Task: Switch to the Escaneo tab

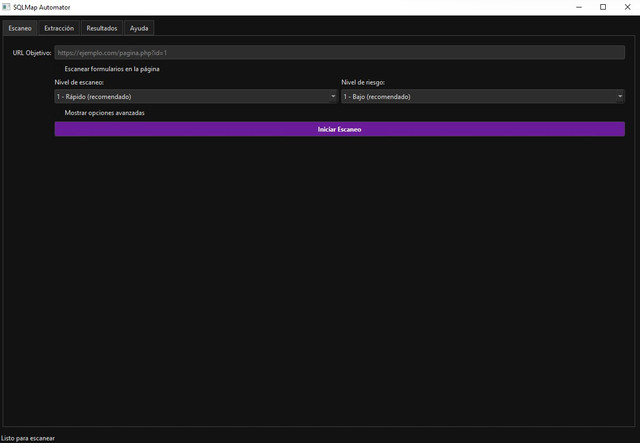Action: (x=20, y=28)
